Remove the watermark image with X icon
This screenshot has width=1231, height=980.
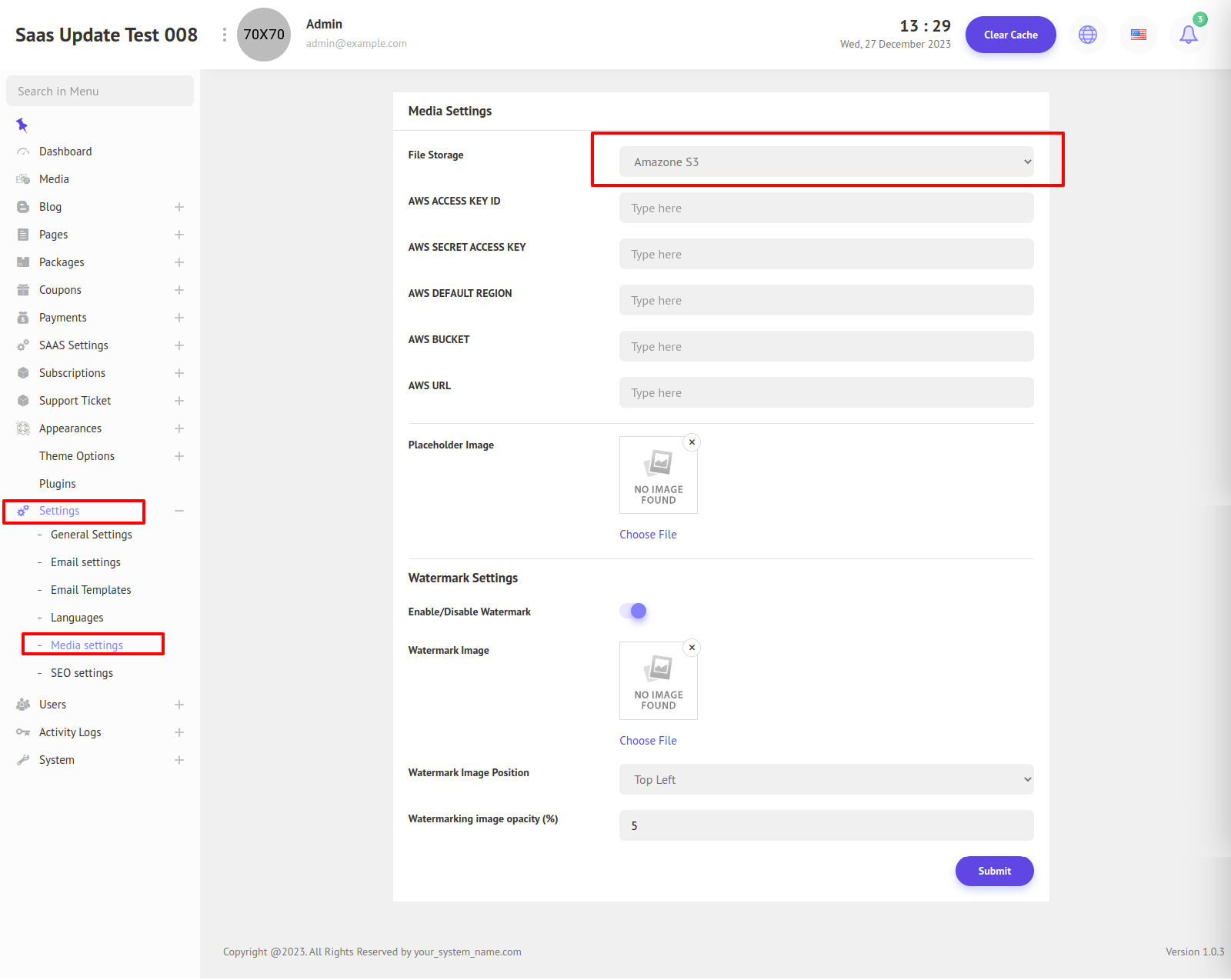click(692, 648)
